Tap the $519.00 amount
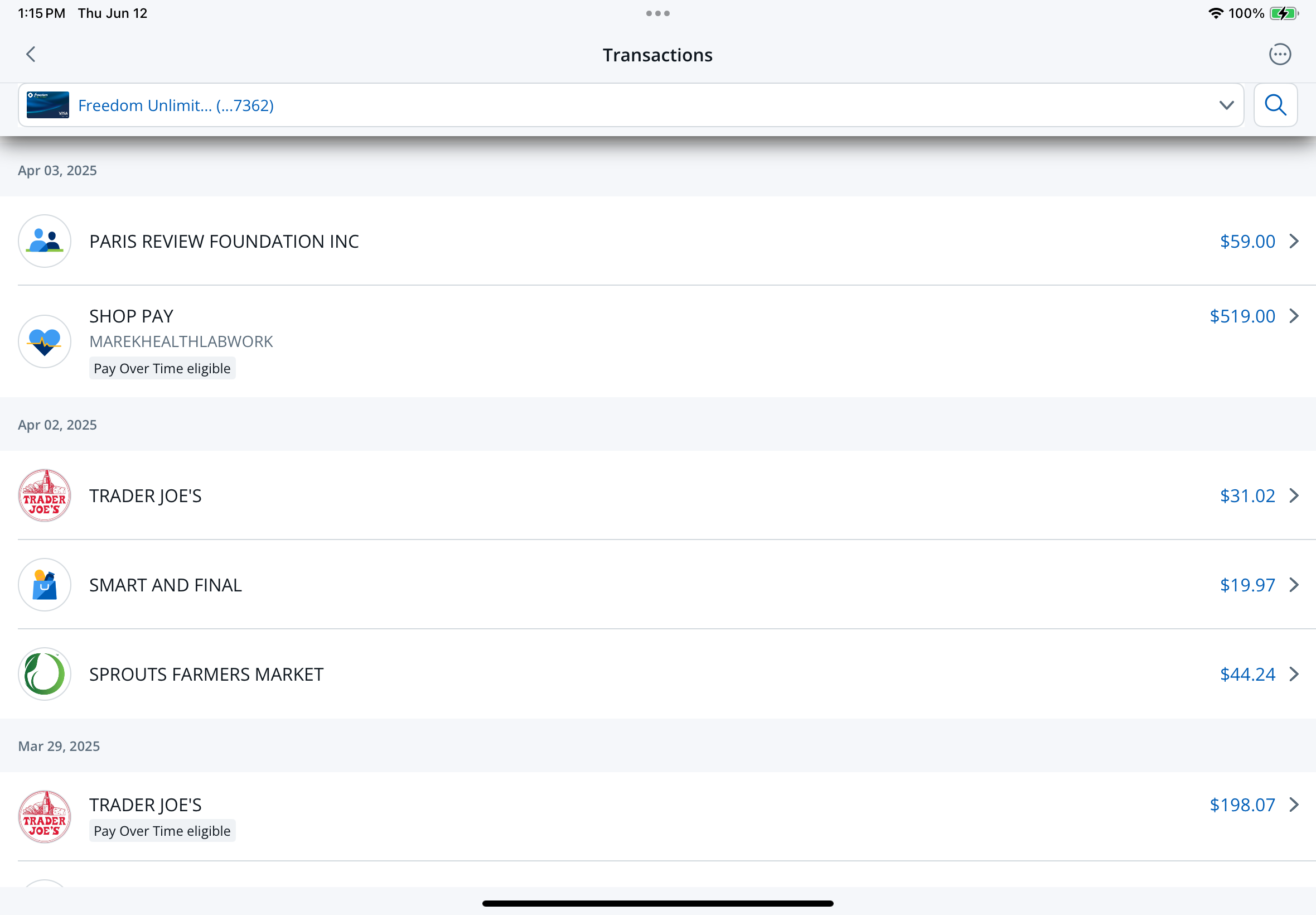This screenshot has height=915, width=1316. pos(1241,316)
